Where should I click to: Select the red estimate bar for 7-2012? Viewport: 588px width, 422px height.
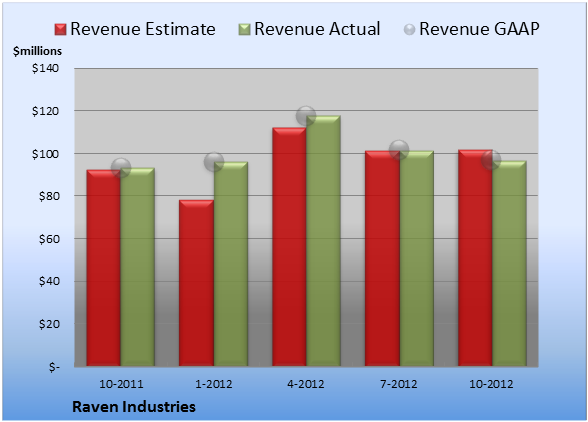pyautogui.click(x=382, y=258)
